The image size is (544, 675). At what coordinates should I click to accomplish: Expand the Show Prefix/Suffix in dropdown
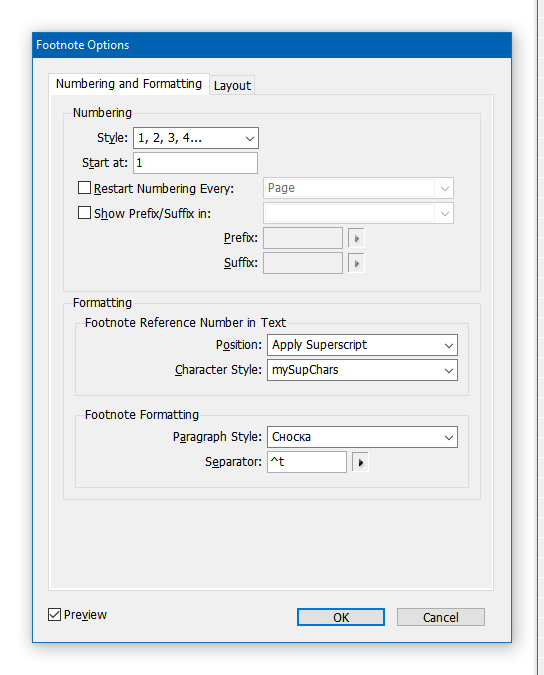pos(359,213)
